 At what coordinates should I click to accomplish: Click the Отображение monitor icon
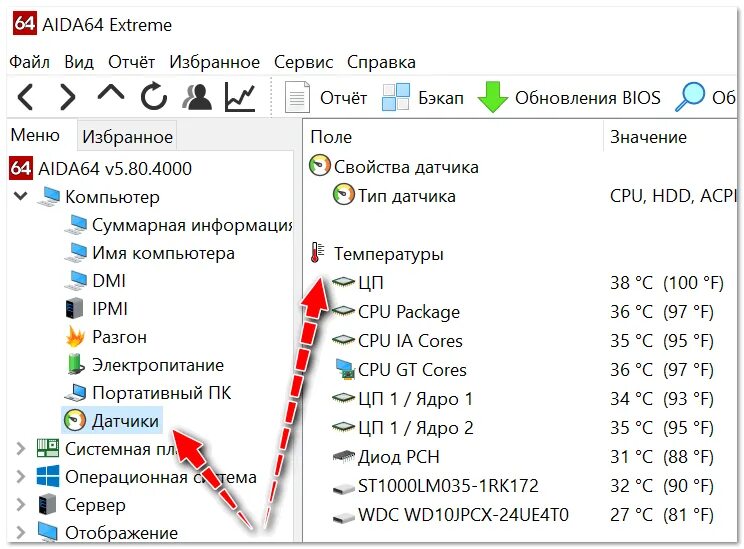pos(48,532)
